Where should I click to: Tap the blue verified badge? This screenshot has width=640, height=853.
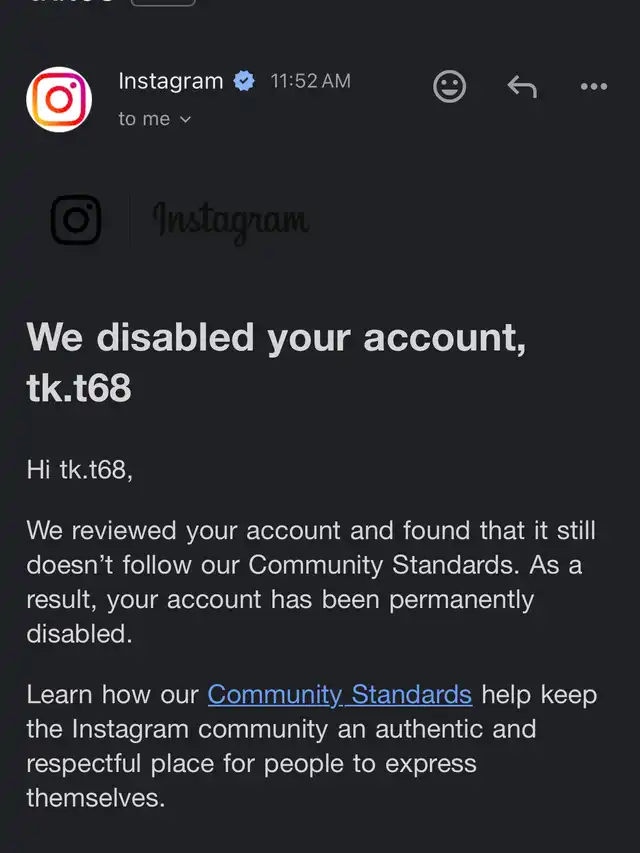pyautogui.click(x=244, y=82)
